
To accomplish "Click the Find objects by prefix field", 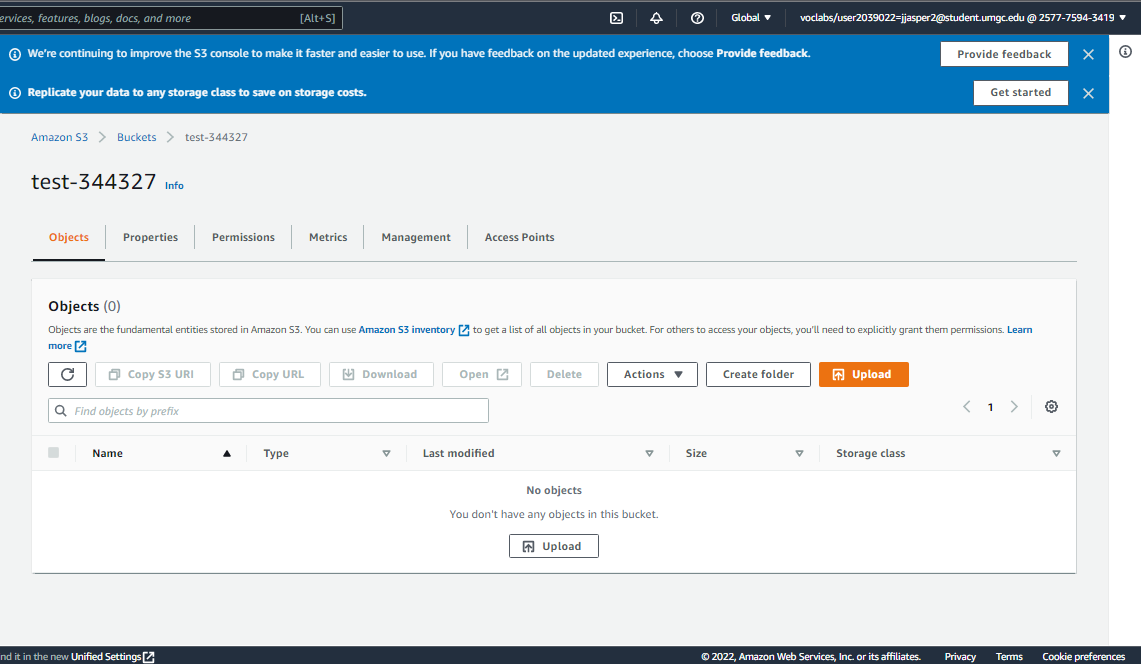I will tap(268, 411).
